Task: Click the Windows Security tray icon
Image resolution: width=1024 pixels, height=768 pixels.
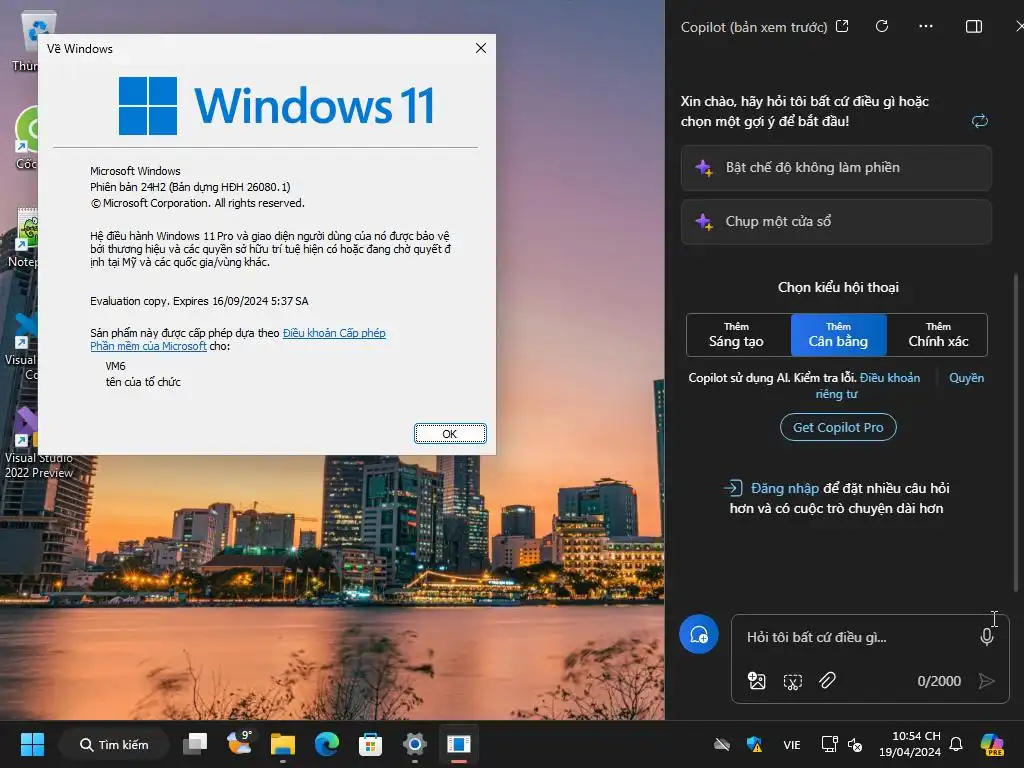Action: pyautogui.click(x=754, y=744)
